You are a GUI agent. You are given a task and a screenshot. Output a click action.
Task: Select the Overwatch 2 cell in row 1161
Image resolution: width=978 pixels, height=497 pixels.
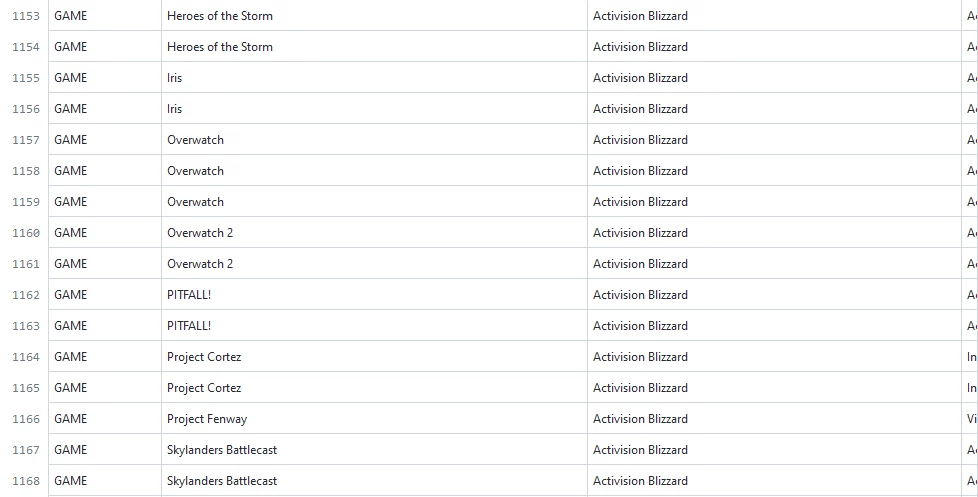pos(374,264)
